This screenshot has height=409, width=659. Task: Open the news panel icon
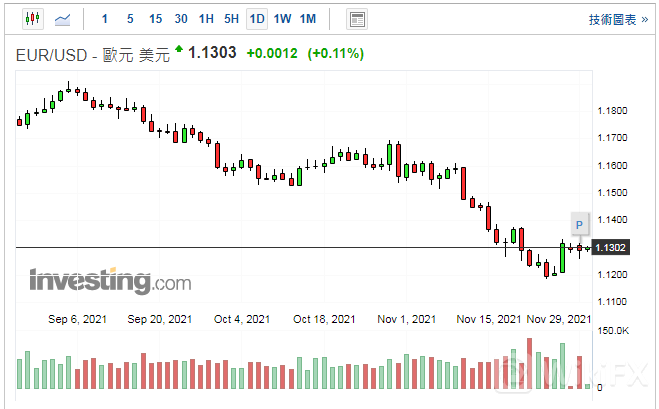point(357,19)
